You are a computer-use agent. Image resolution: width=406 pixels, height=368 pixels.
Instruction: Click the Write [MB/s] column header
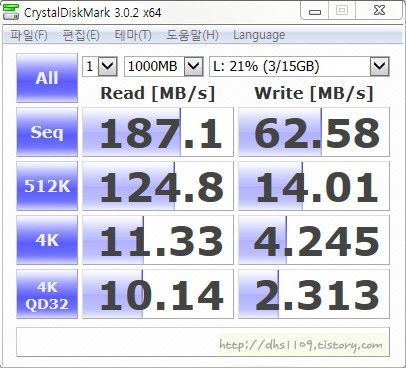314,93
